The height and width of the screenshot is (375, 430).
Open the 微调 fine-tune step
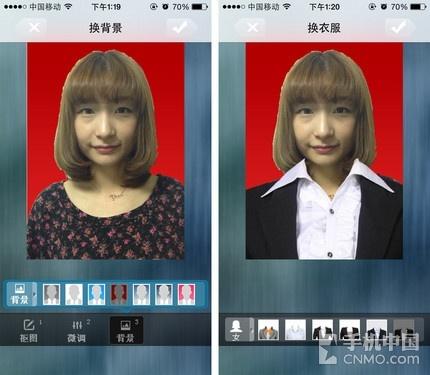click(x=77, y=331)
